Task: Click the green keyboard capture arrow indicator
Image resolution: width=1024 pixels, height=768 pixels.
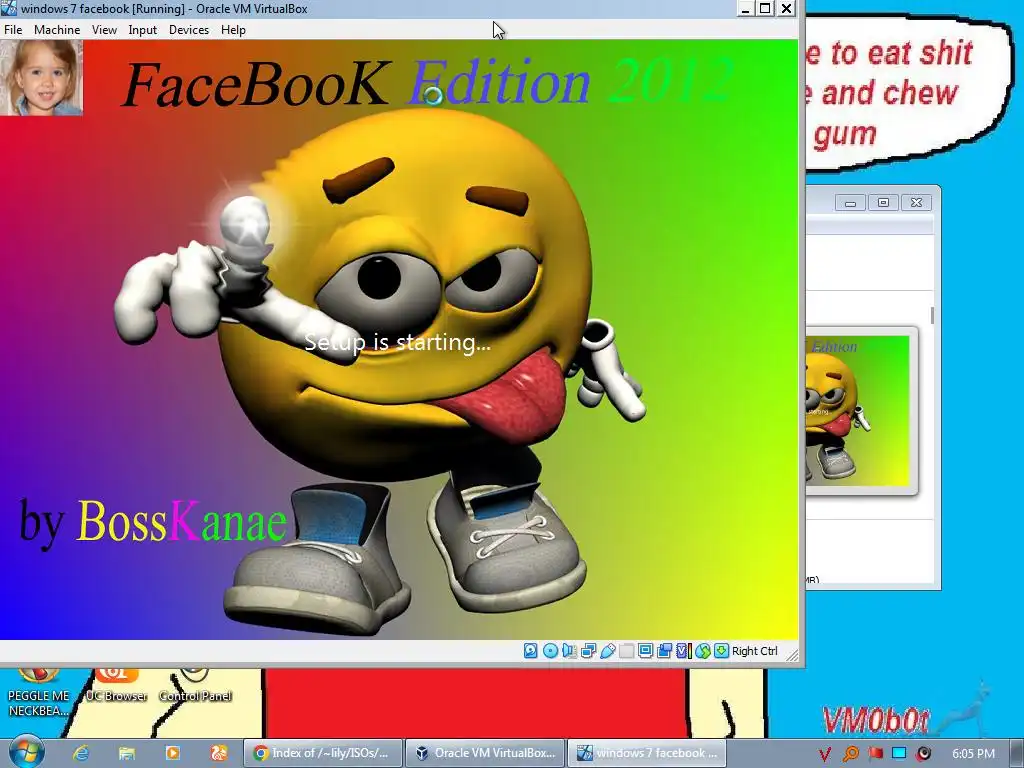Action: point(721,650)
